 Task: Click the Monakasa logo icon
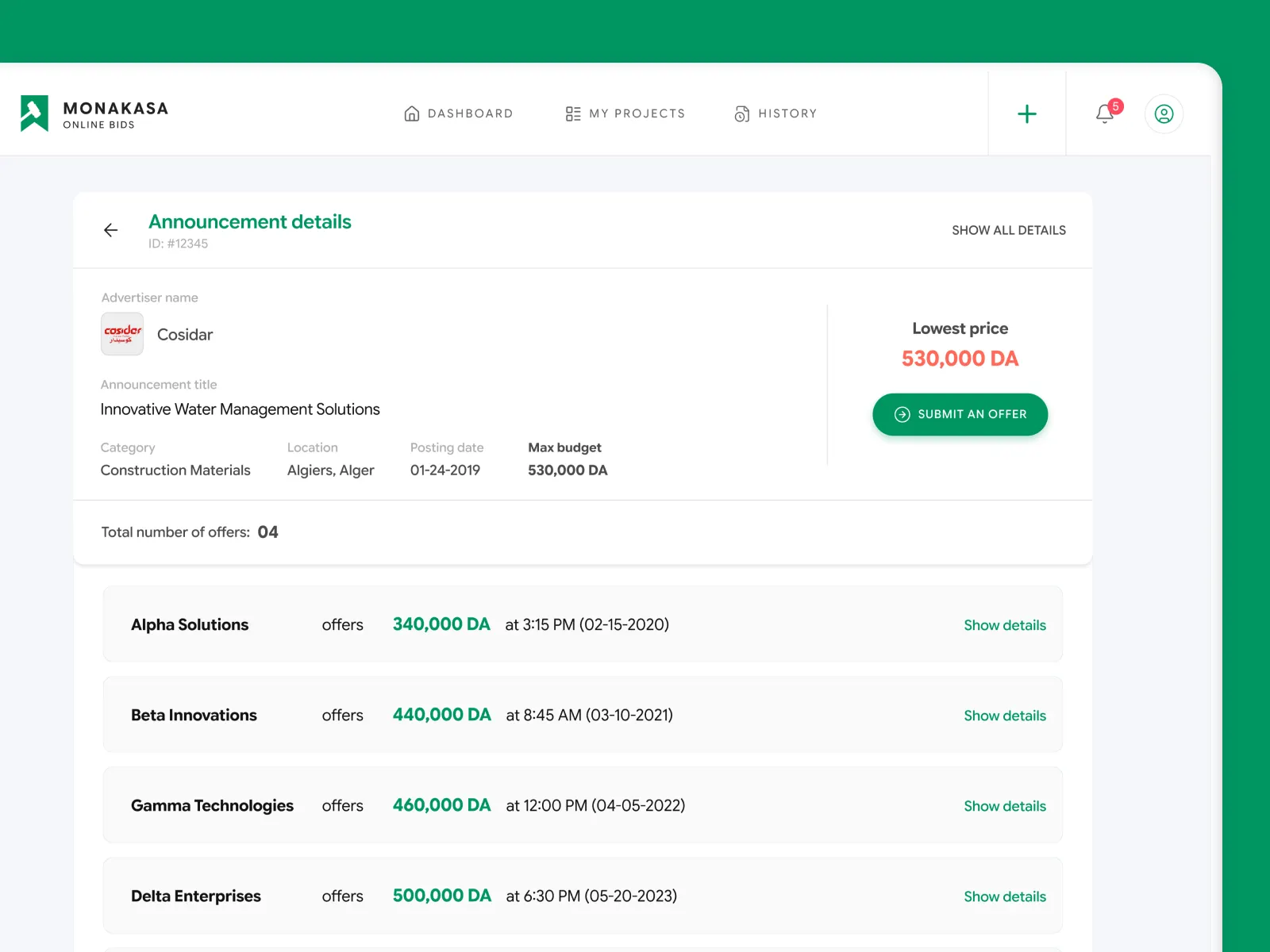[34, 113]
